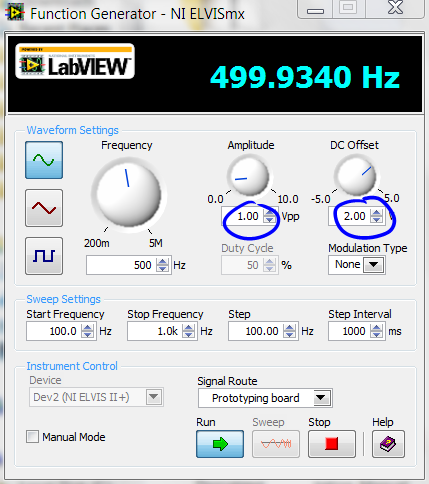Click the Waveform Settings section label

click(72, 130)
